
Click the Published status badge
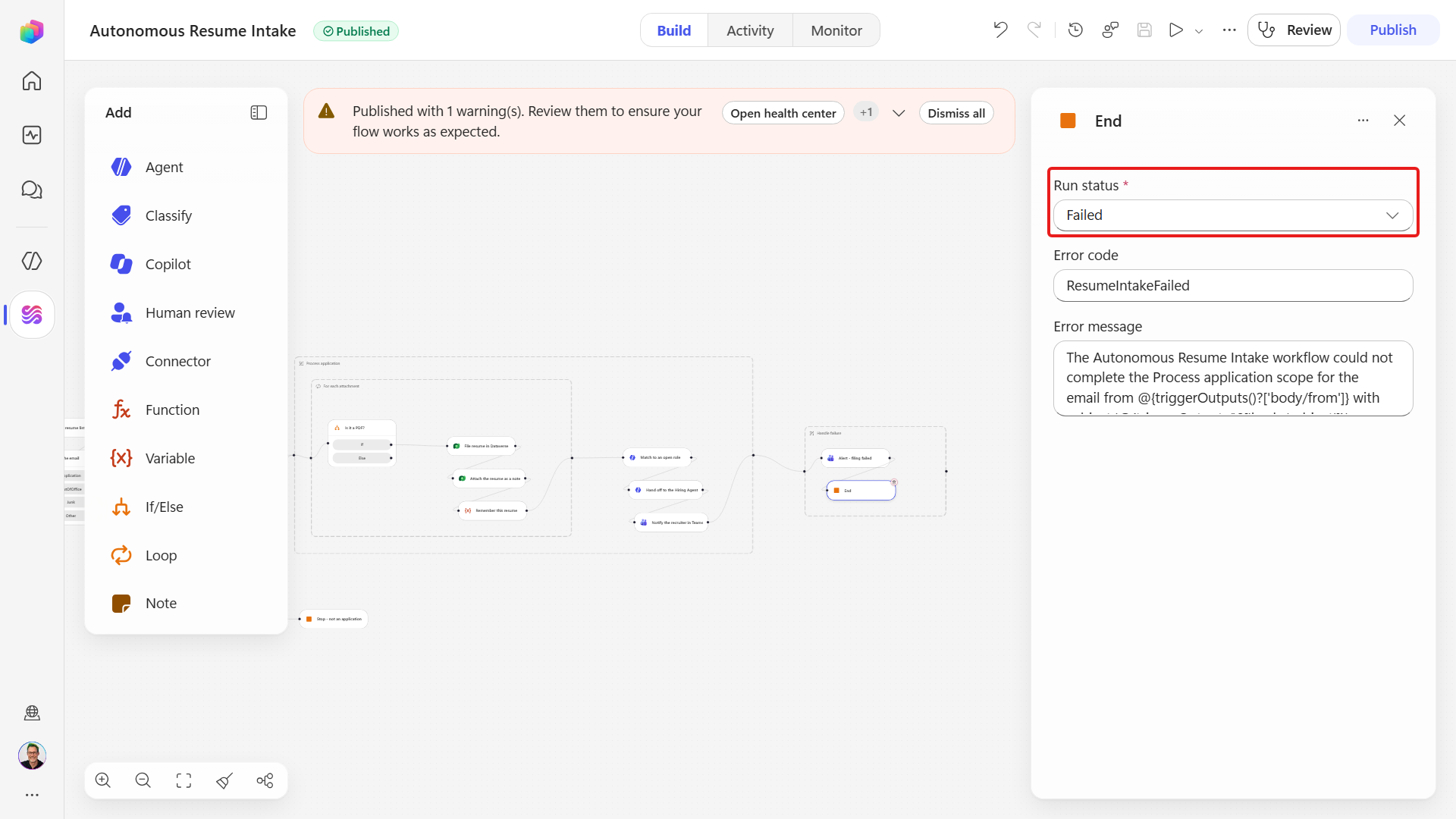pos(356,31)
